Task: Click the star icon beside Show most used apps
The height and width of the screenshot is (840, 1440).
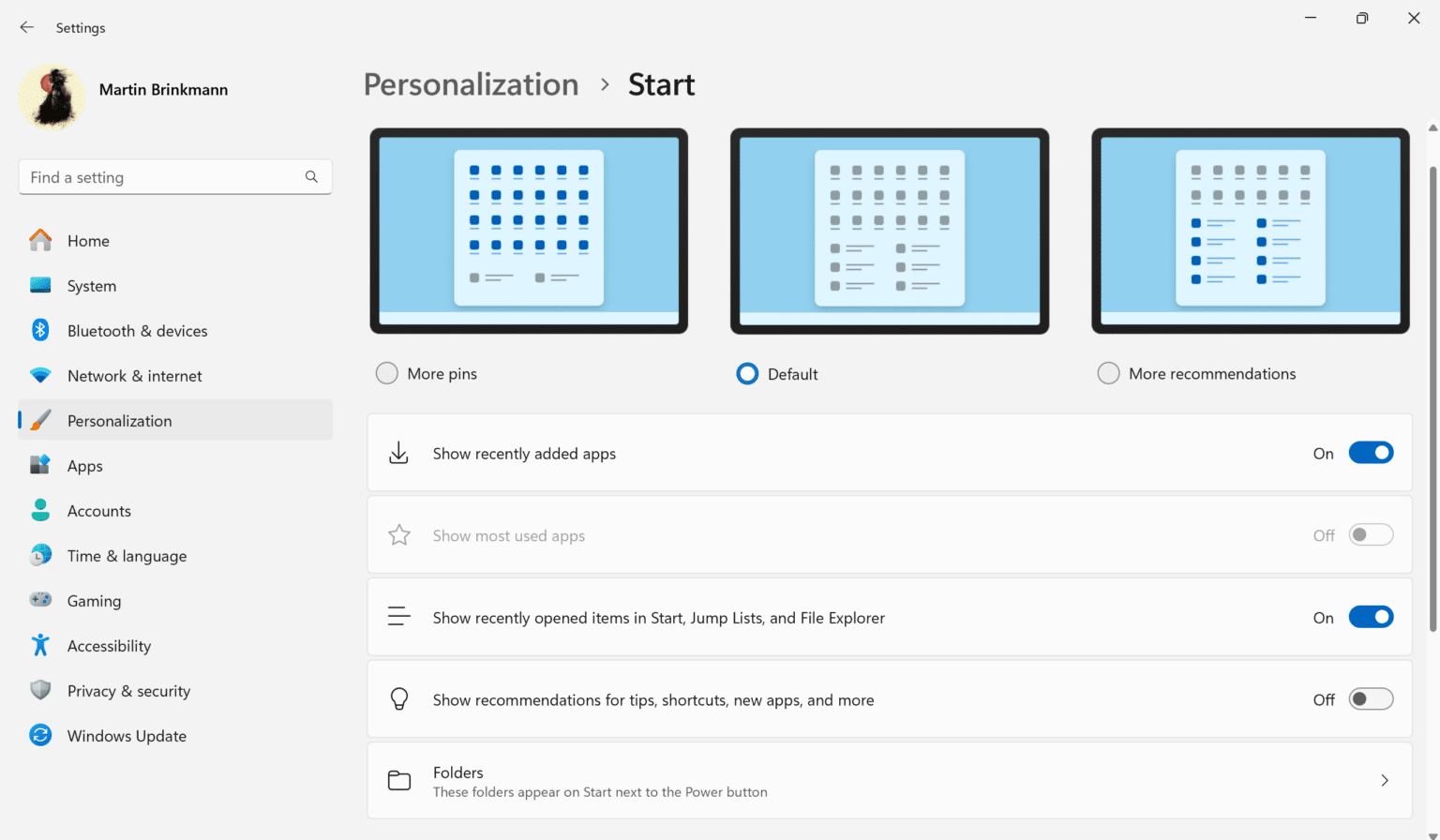Action: [399, 534]
